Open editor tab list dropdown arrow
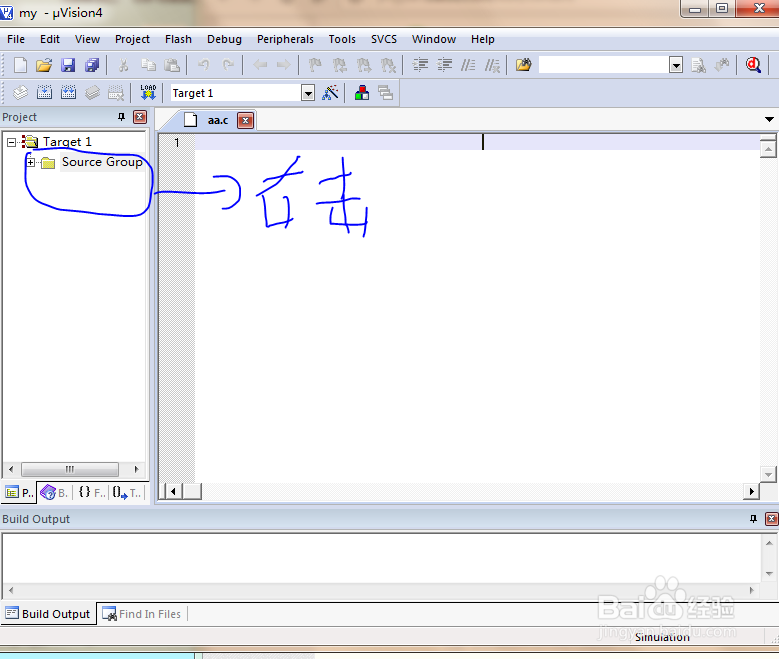 [x=769, y=119]
